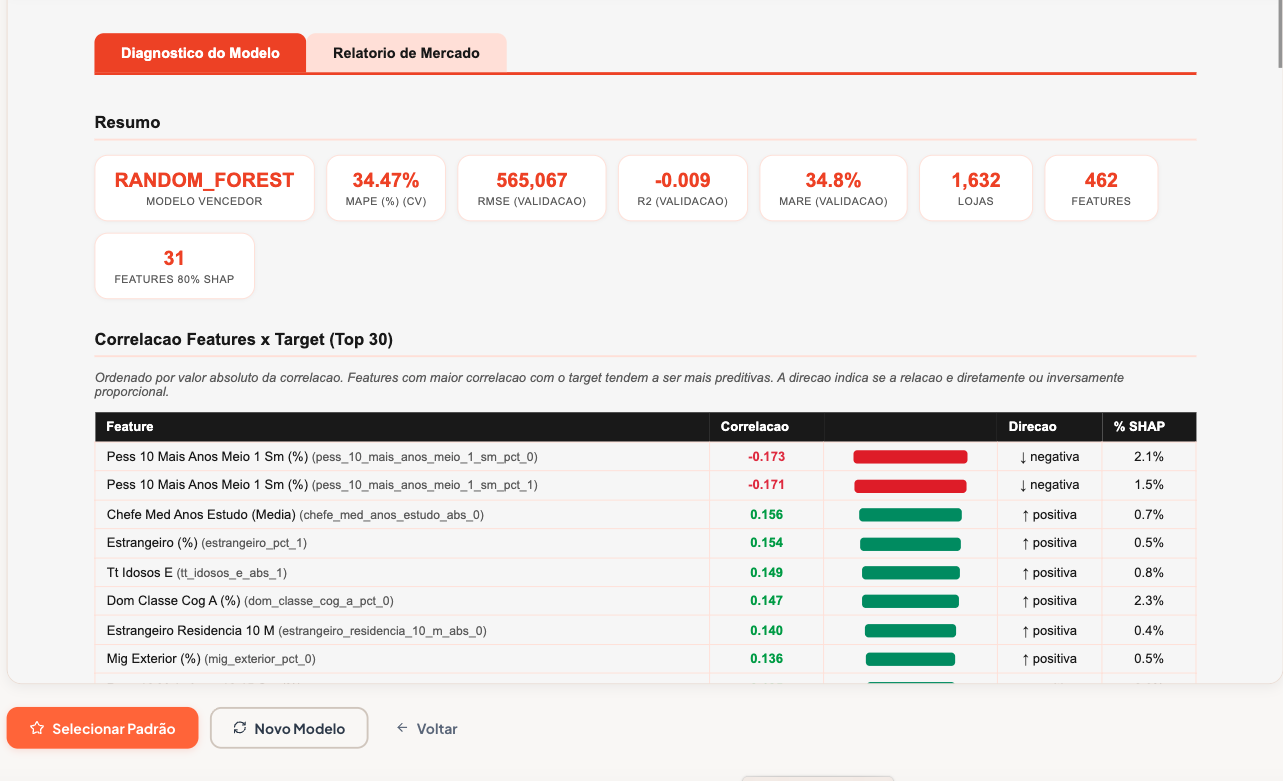Click positiva direction in Tt Idosos E row
Viewport: 1283px width, 781px height.
(1049, 573)
